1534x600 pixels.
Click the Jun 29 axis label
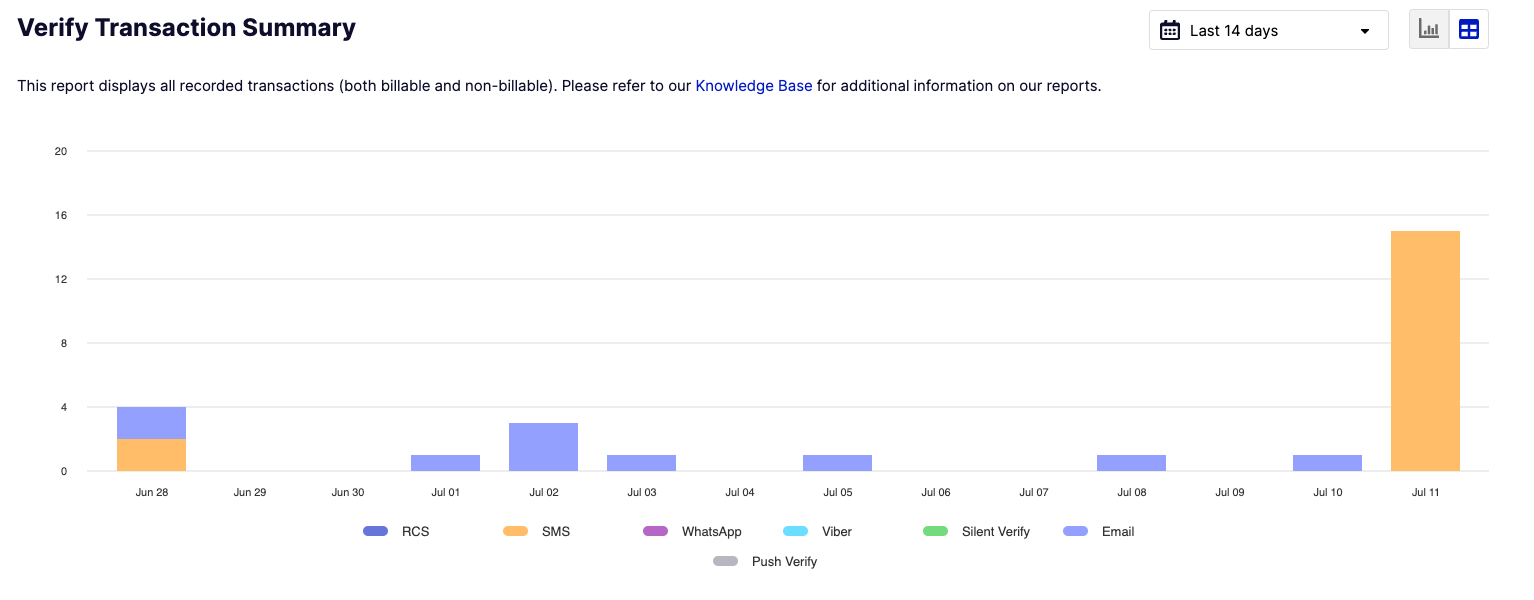coord(250,492)
